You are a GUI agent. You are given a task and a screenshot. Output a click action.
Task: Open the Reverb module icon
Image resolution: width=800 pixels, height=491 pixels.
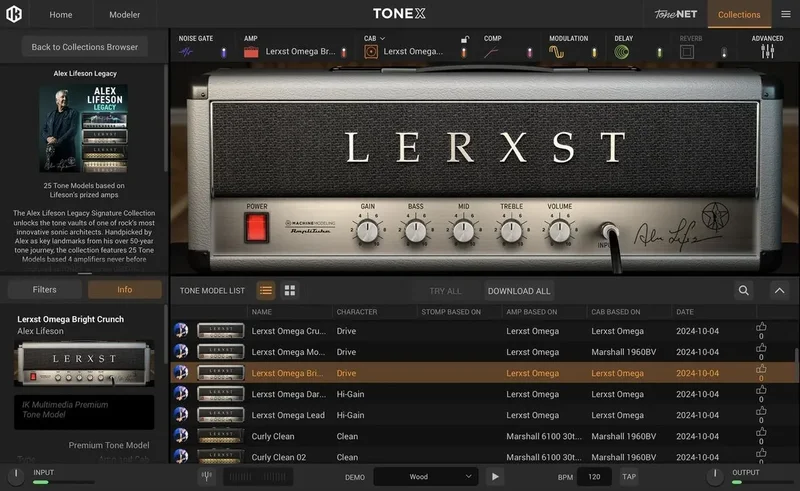point(687,52)
